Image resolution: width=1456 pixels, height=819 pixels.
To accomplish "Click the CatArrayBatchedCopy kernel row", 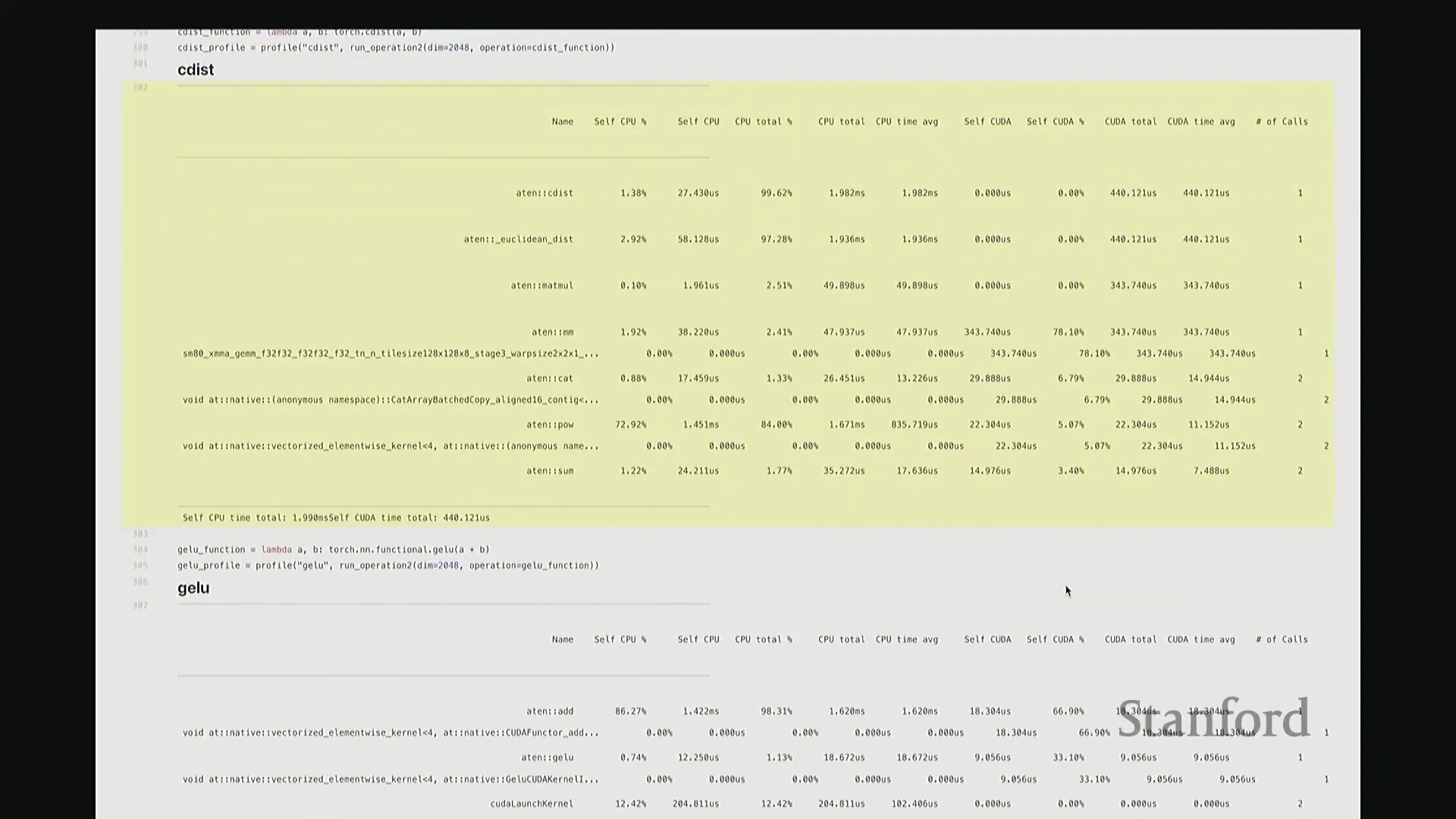I will [x=391, y=400].
